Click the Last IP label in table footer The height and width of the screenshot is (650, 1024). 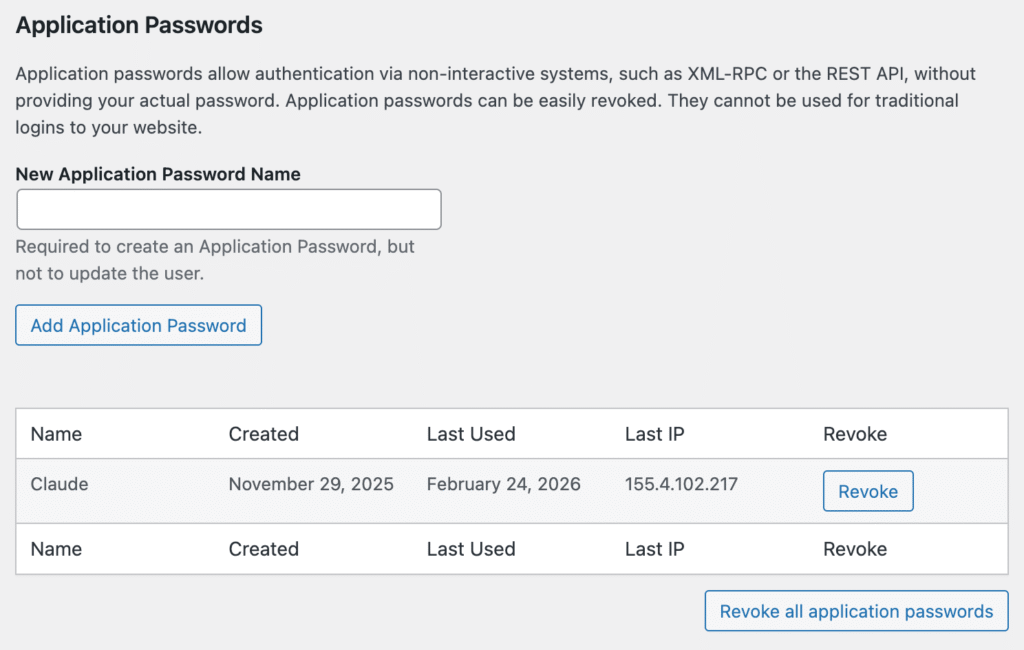click(654, 549)
